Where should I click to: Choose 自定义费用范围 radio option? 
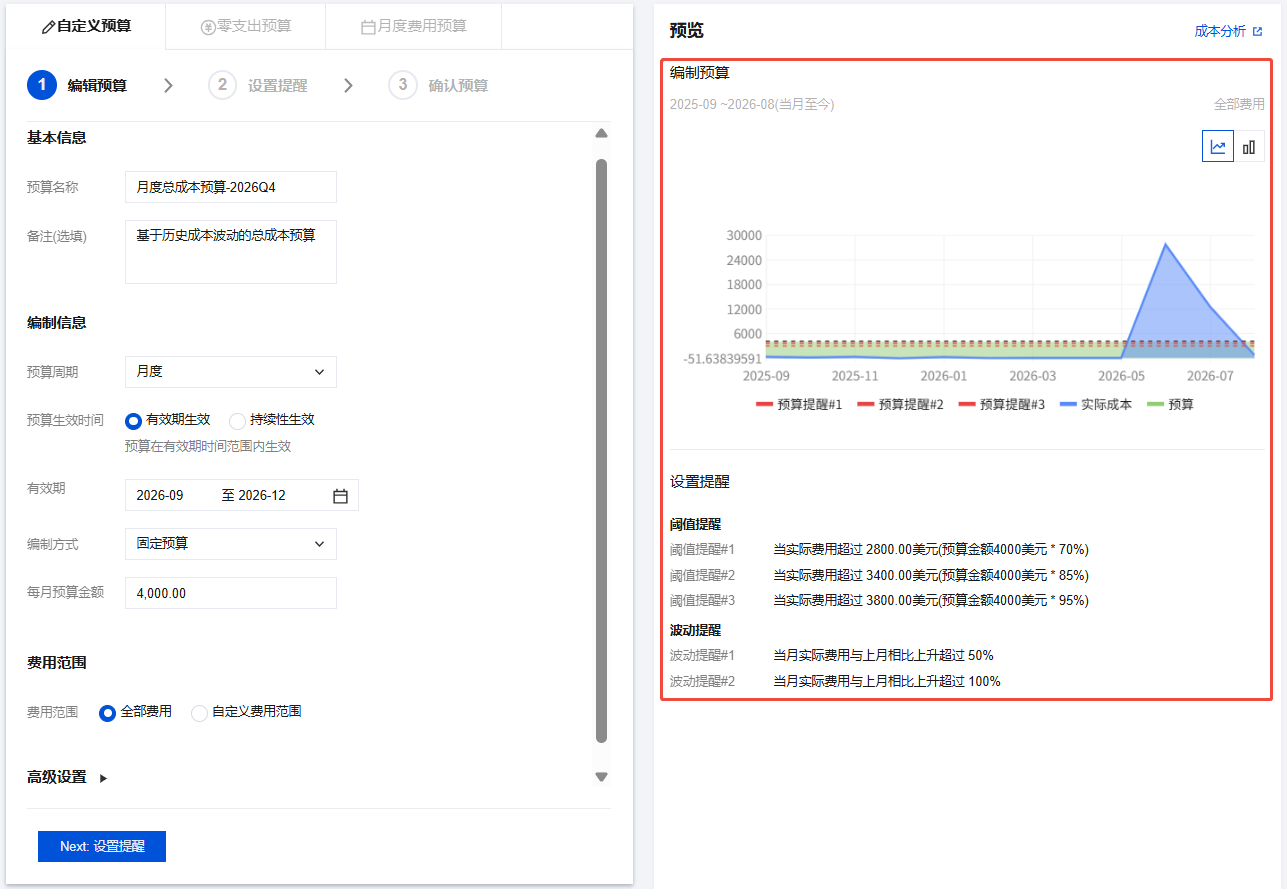point(199,713)
